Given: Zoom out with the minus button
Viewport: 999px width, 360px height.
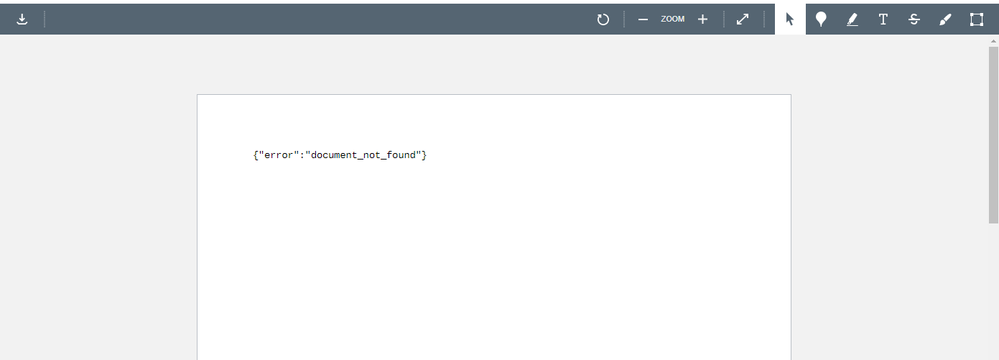Looking at the screenshot, I should pos(643,19).
